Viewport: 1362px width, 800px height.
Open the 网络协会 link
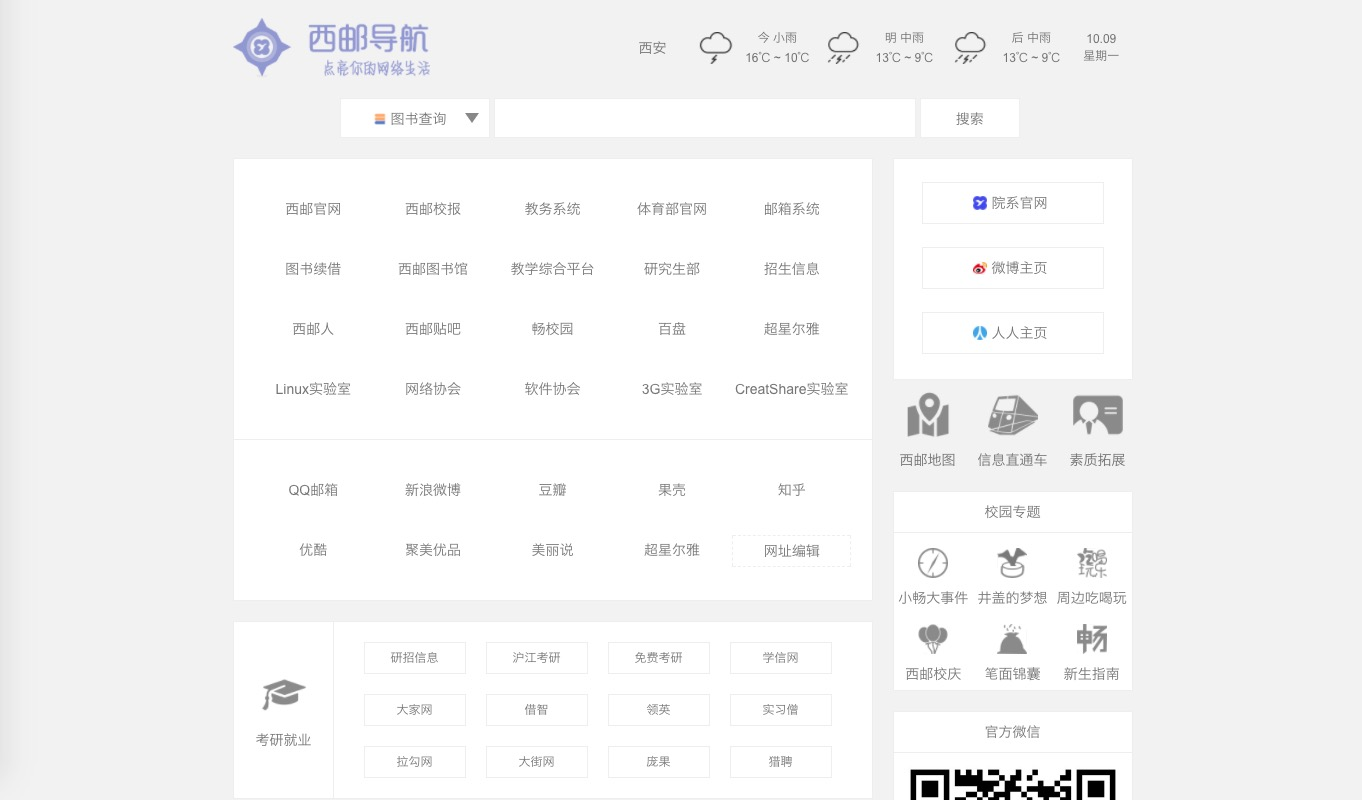(433, 389)
